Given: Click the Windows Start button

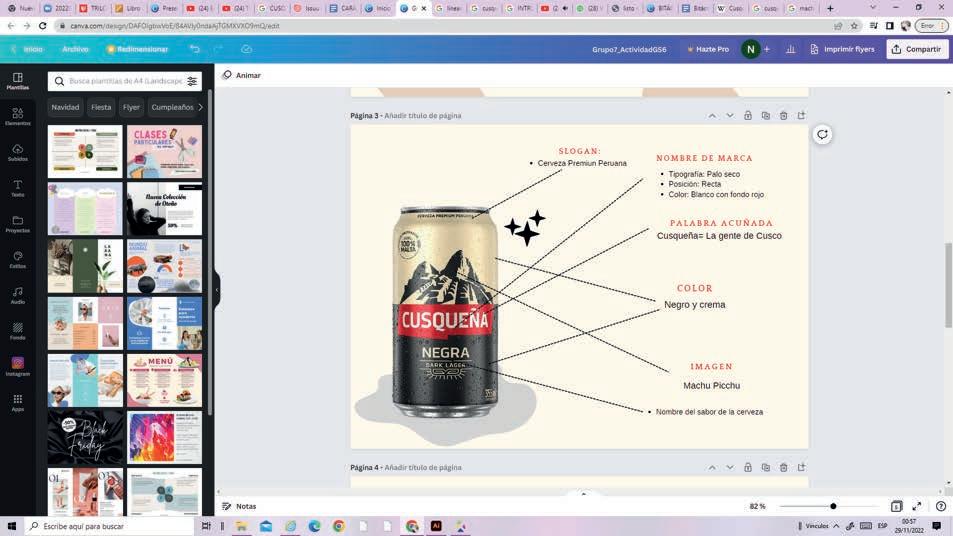Looking at the screenshot, I should [x=12, y=526].
